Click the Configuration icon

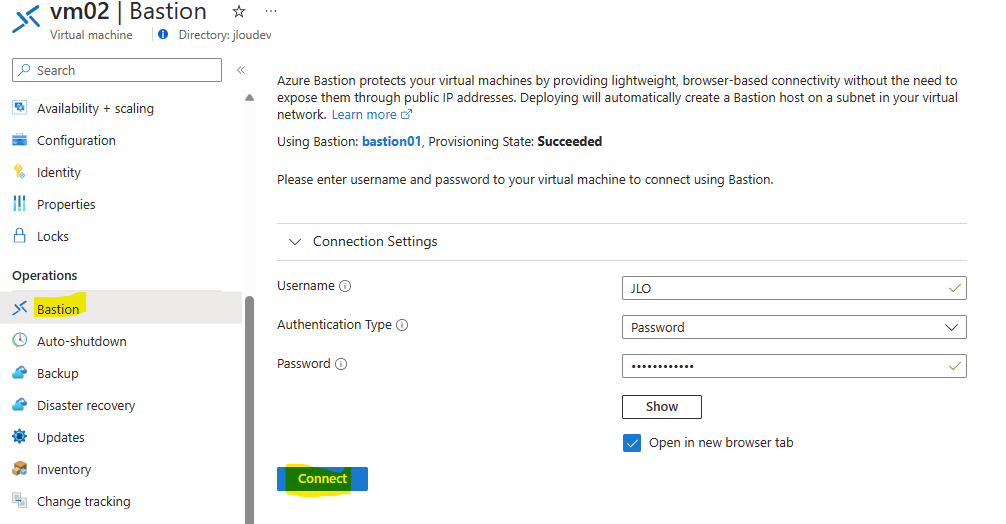pyautogui.click(x=20, y=140)
